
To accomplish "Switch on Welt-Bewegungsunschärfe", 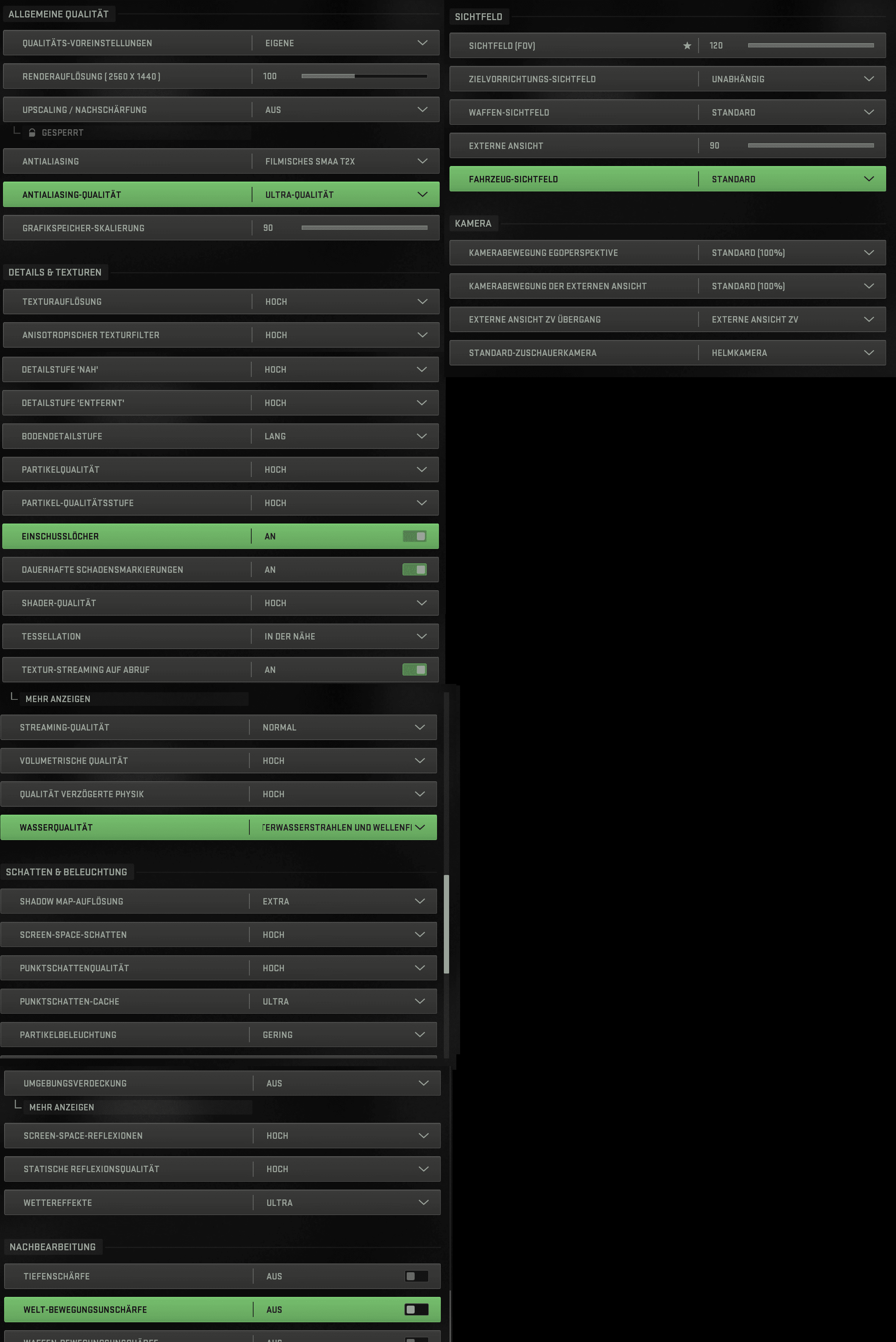I will [416, 1309].
